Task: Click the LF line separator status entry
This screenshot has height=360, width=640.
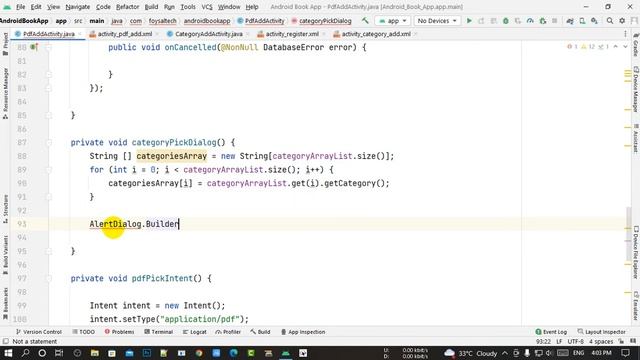Action: 559,342
